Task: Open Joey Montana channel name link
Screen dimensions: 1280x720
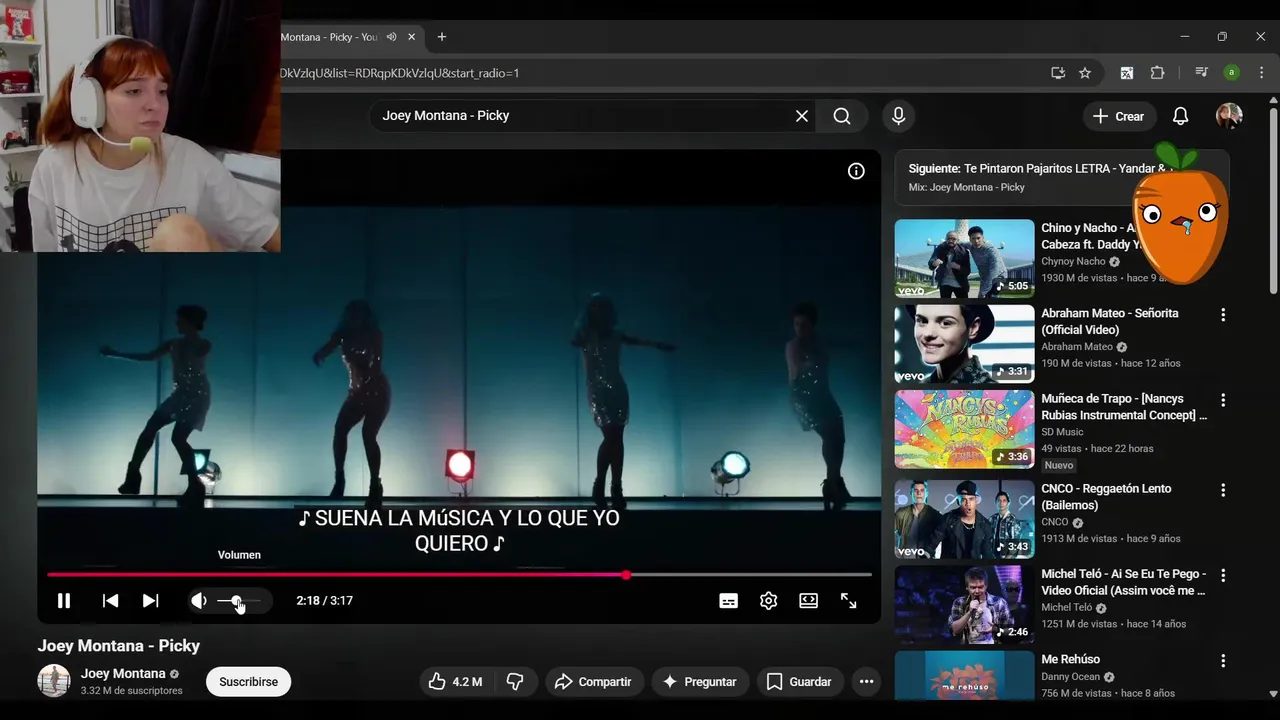Action: click(123, 674)
